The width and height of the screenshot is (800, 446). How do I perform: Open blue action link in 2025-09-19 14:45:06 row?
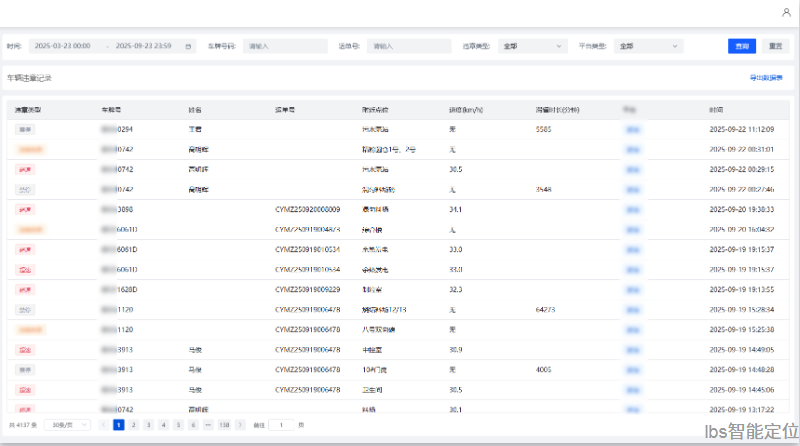(x=633, y=390)
